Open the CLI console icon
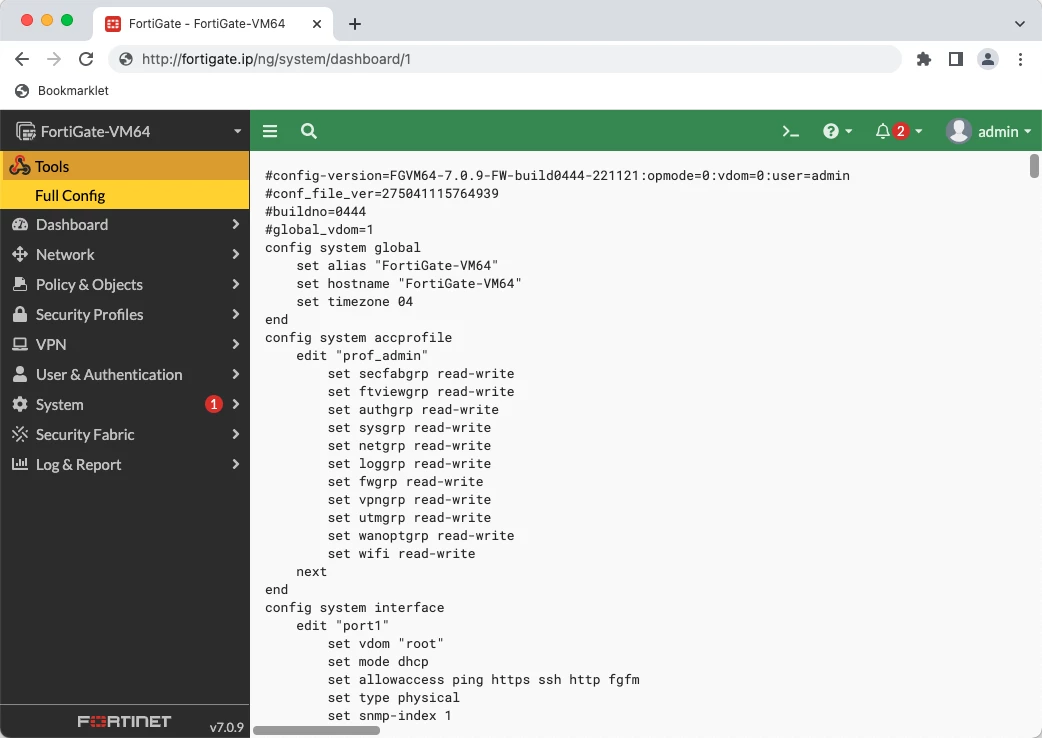This screenshot has height=738, width=1042. tap(790, 132)
